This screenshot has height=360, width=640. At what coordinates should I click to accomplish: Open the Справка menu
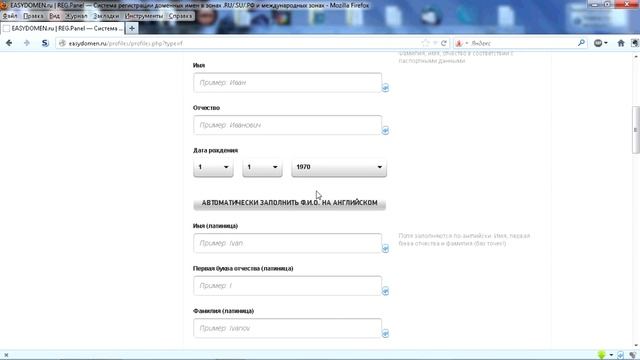pos(180,16)
